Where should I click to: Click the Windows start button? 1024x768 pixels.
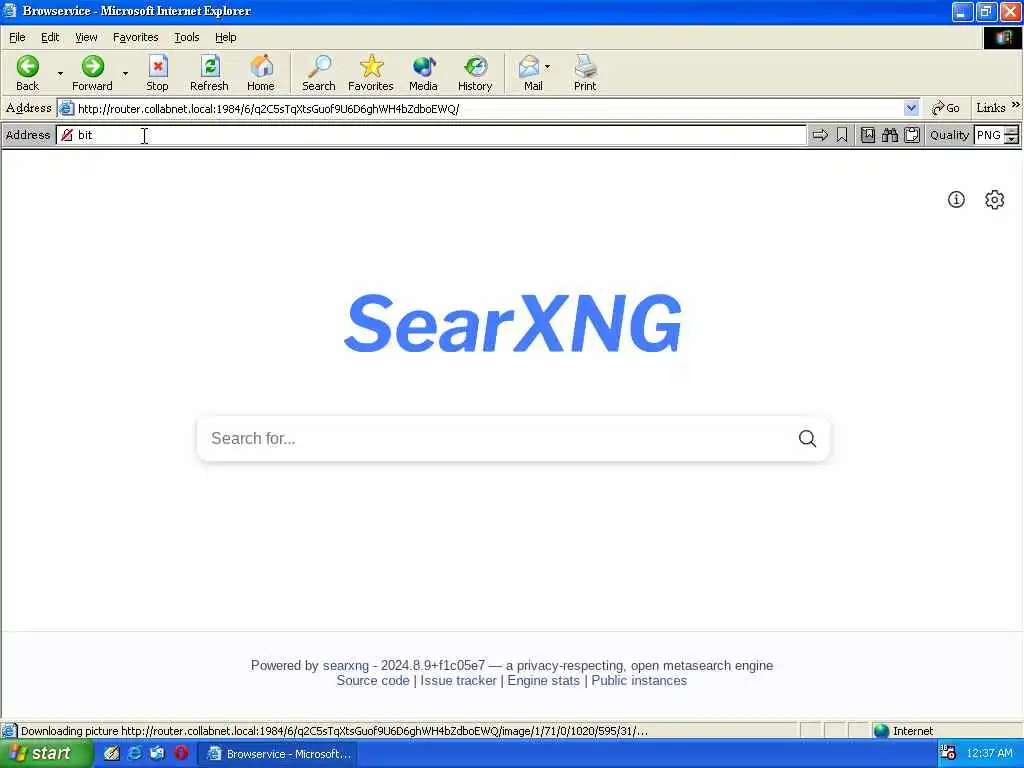click(x=46, y=753)
